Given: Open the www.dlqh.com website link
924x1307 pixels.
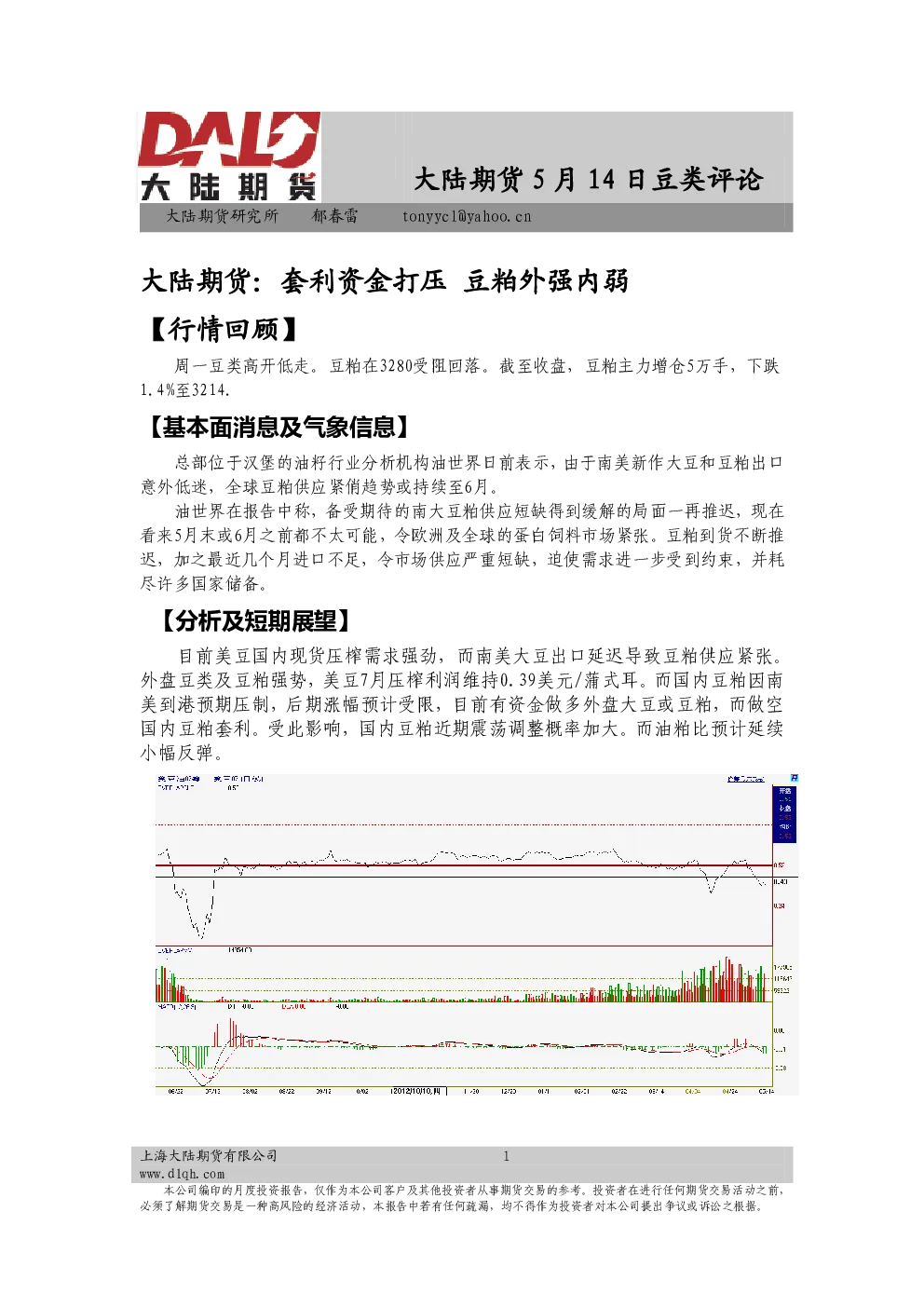Looking at the screenshot, I should coord(183,1174).
